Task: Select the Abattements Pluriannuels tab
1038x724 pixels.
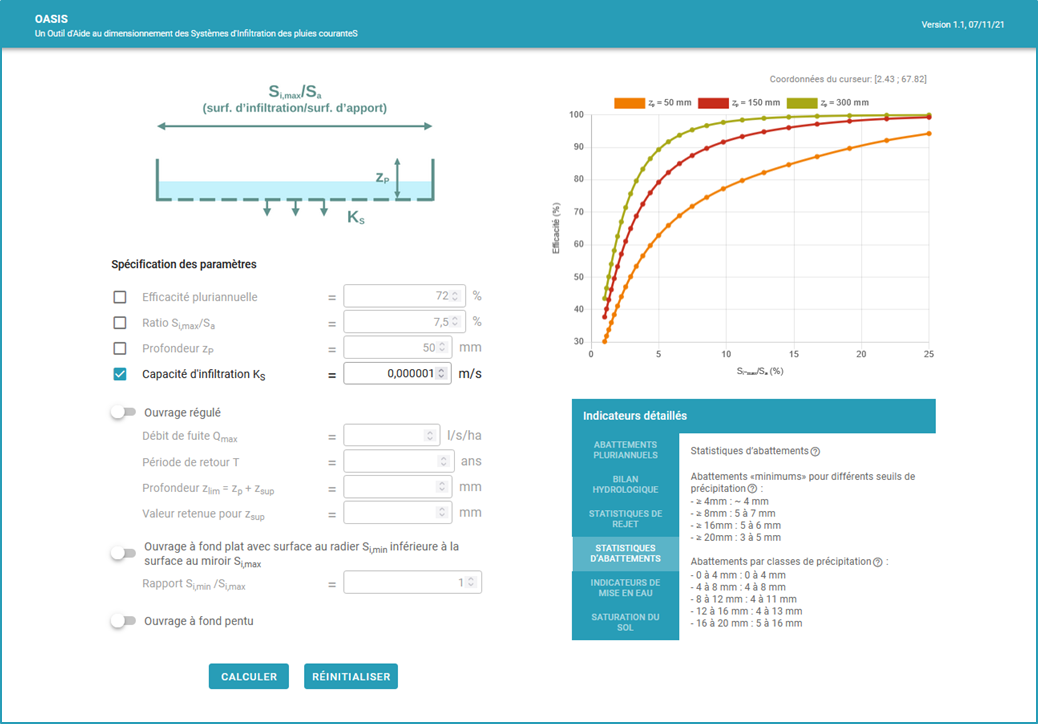Action: click(x=625, y=450)
